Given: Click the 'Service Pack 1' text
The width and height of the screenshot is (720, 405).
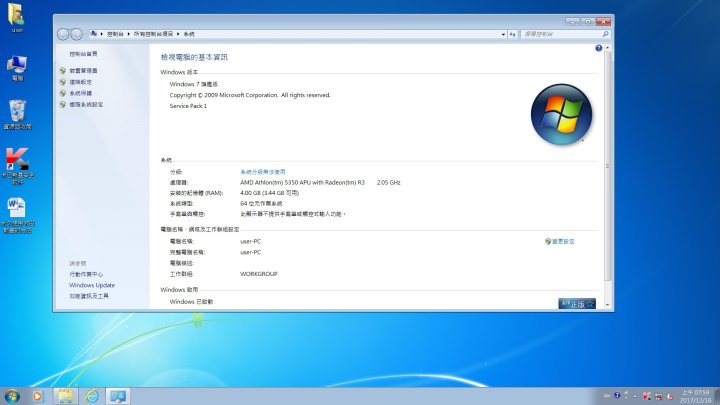Looking at the screenshot, I should pyautogui.click(x=188, y=106).
